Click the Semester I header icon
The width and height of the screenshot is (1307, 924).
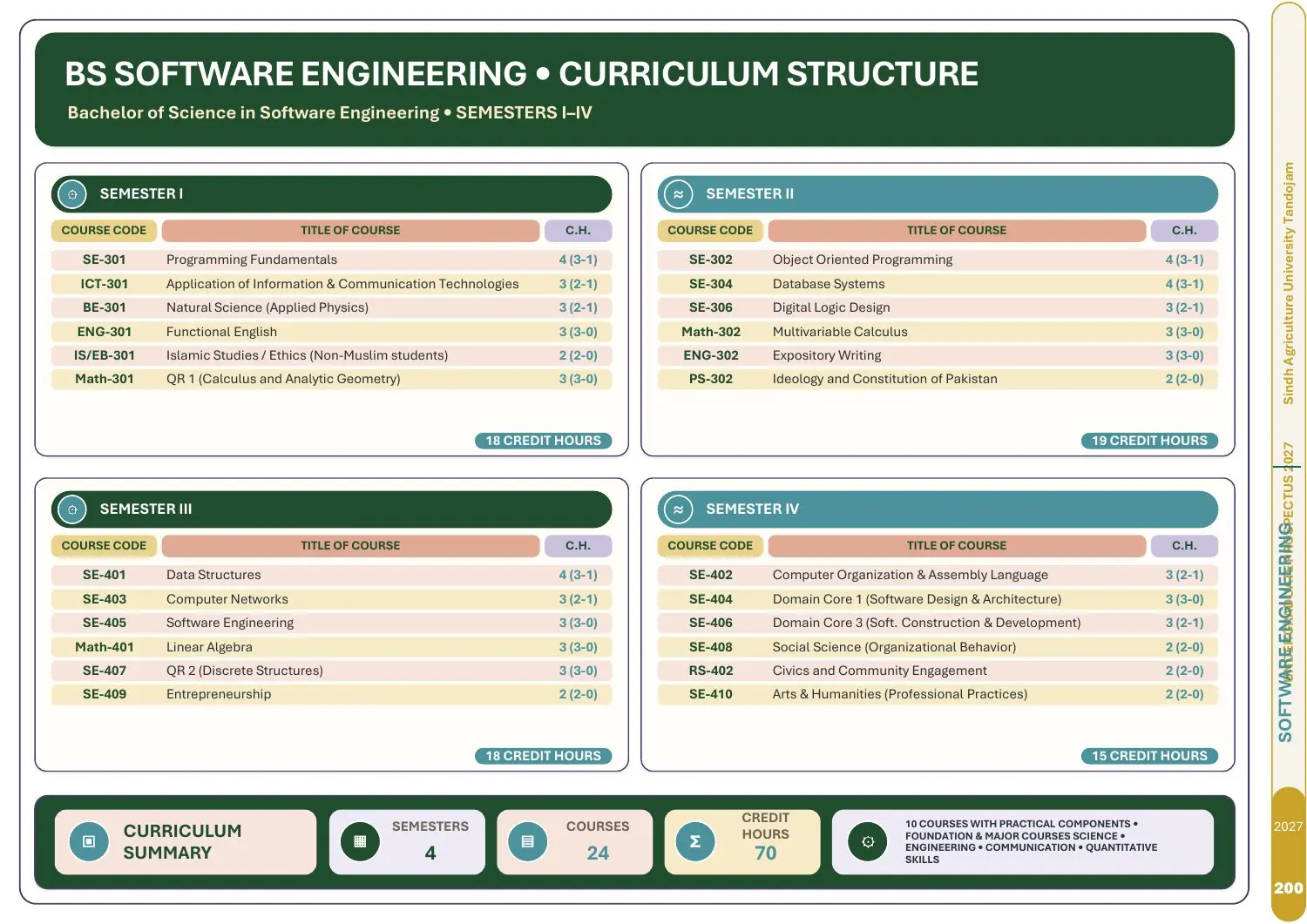(x=72, y=194)
